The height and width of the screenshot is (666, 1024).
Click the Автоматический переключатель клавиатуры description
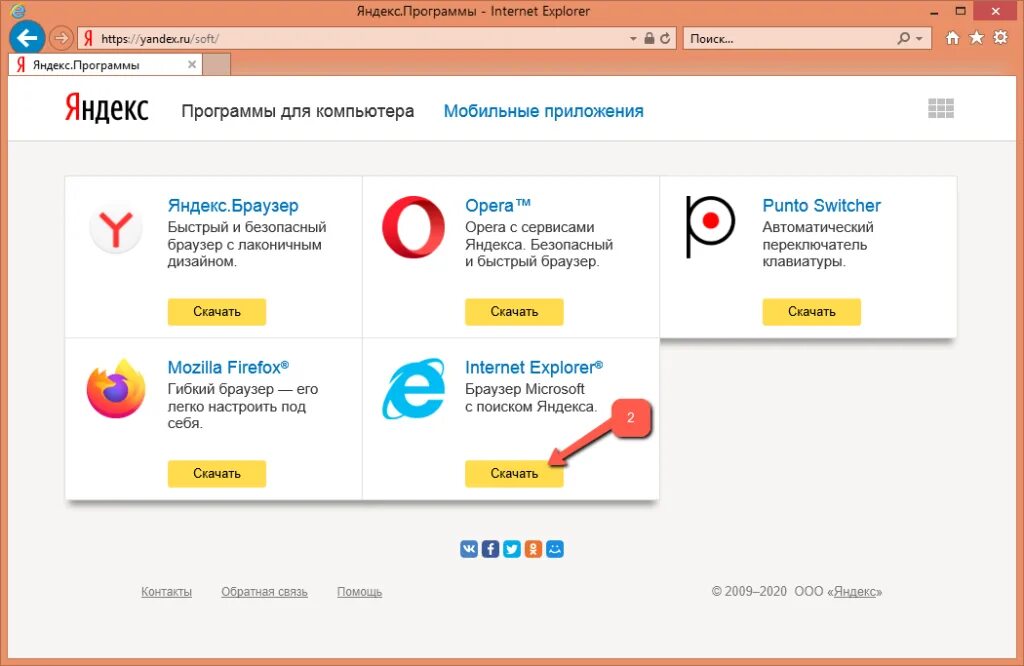tap(818, 244)
